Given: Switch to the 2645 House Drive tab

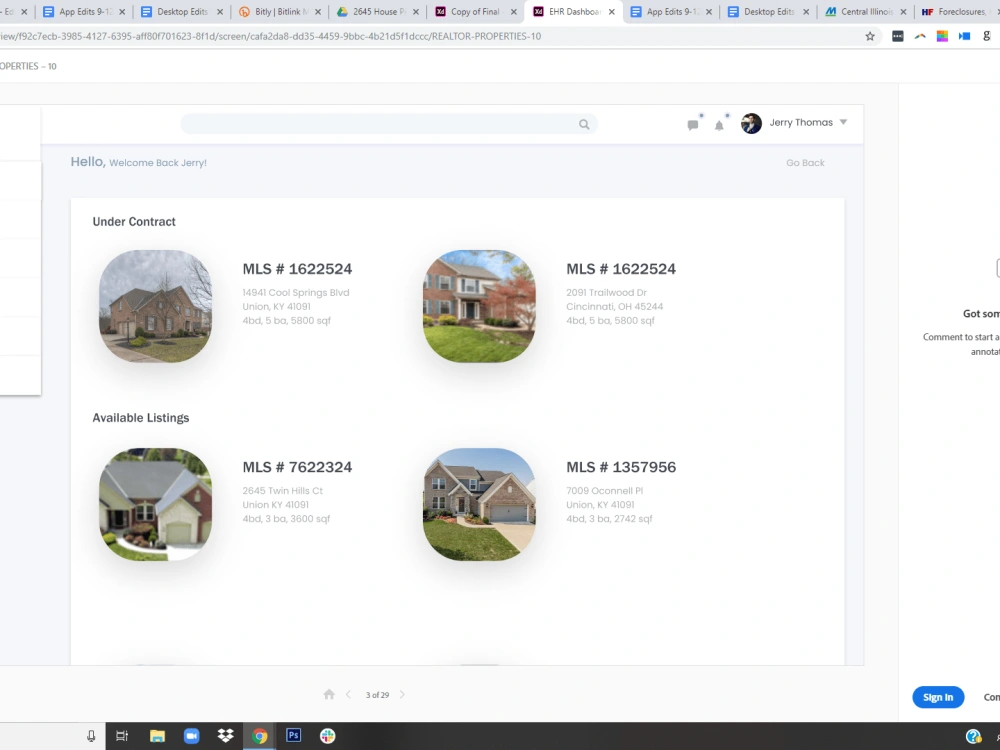Looking at the screenshot, I should pyautogui.click(x=377, y=11).
